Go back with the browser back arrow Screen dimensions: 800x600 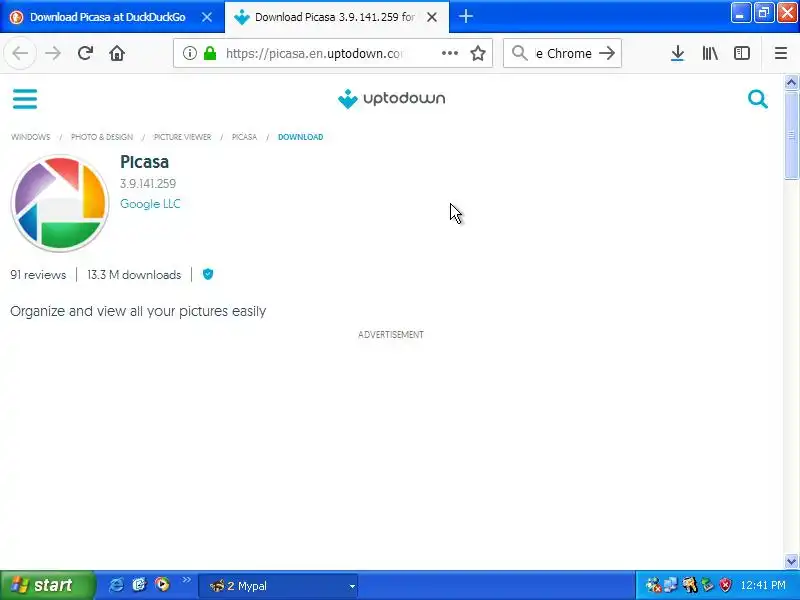[x=20, y=53]
